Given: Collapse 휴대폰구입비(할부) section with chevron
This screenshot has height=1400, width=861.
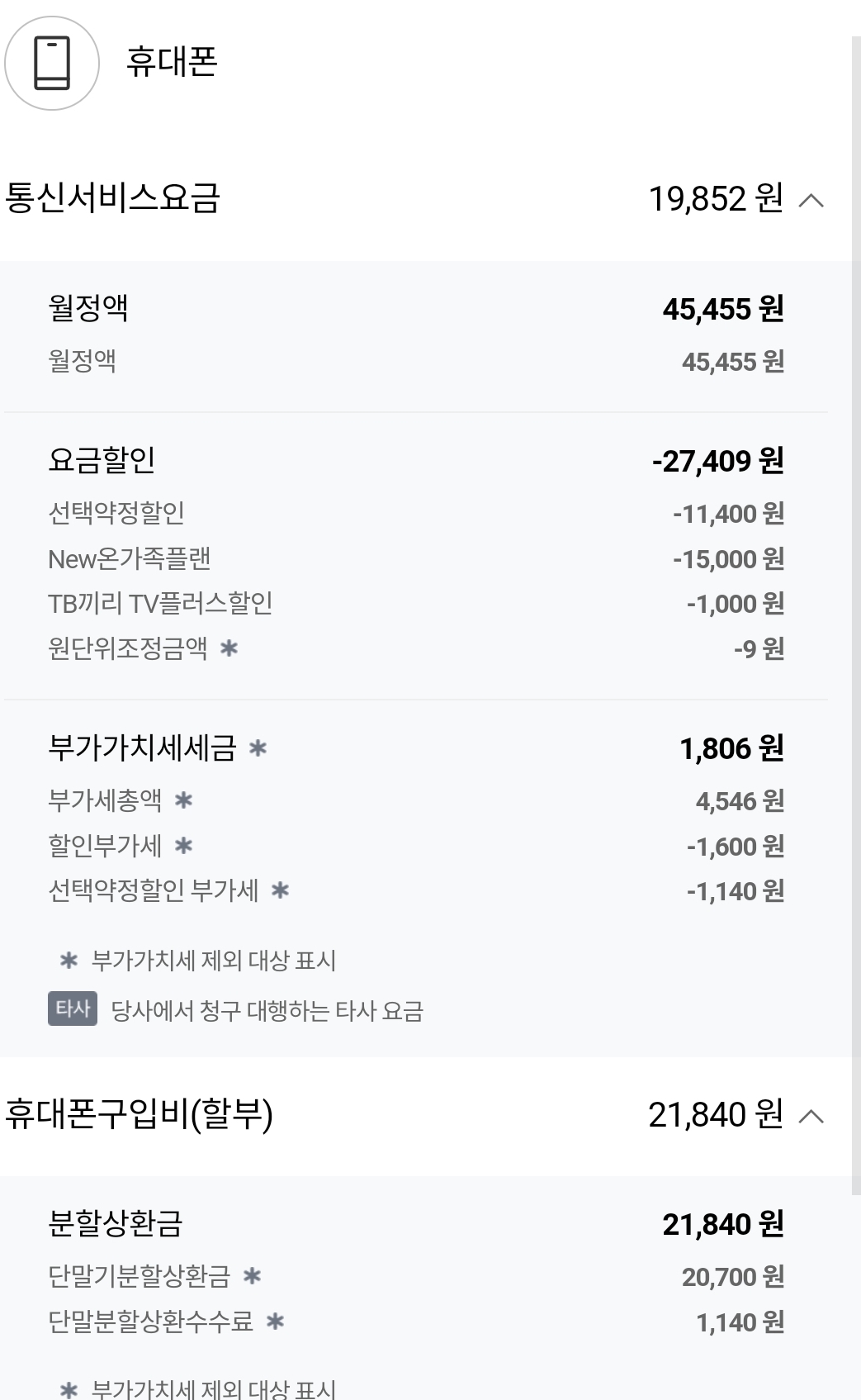Looking at the screenshot, I should pyautogui.click(x=811, y=1117).
